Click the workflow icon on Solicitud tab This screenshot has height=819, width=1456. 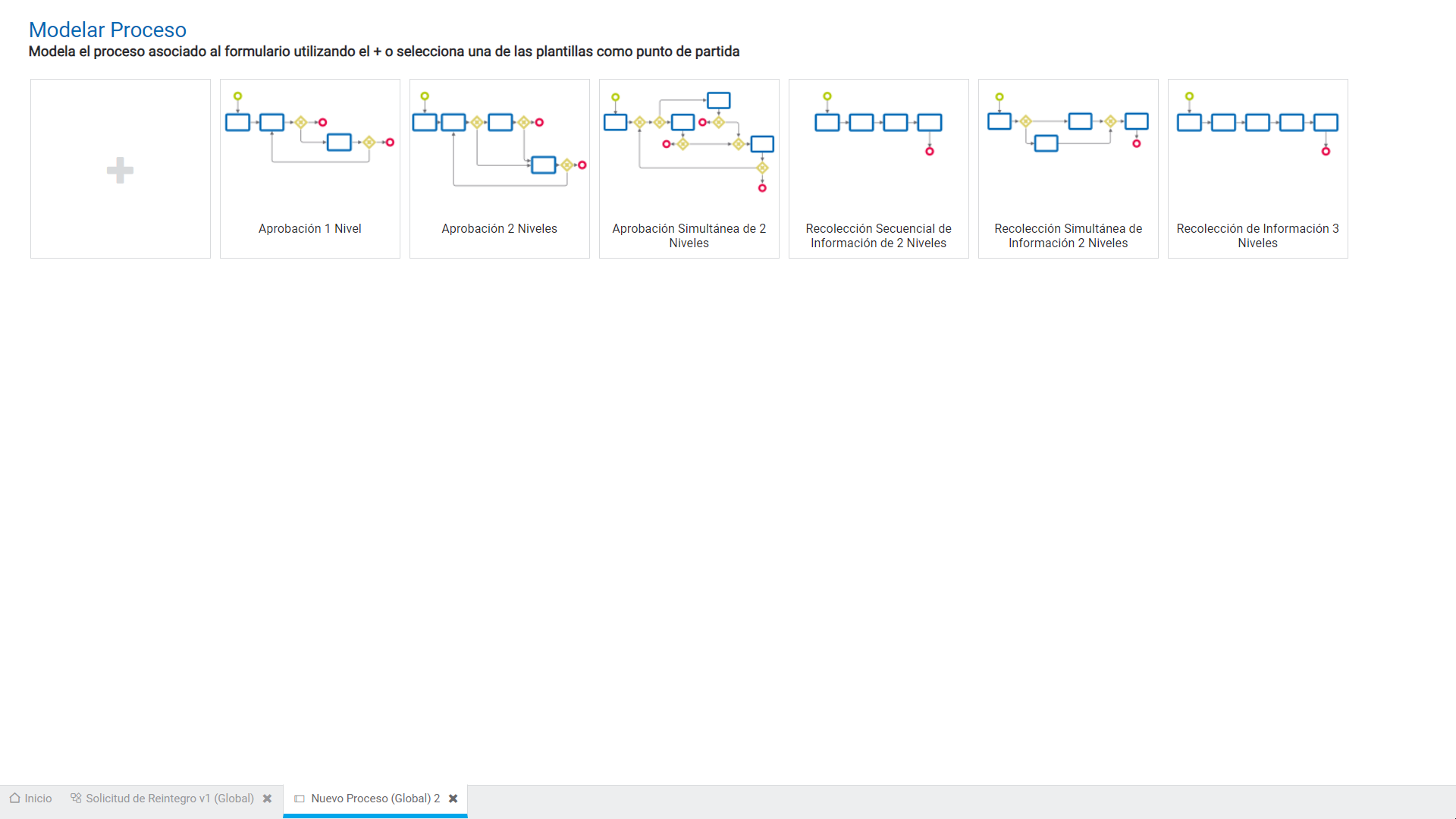coord(76,799)
